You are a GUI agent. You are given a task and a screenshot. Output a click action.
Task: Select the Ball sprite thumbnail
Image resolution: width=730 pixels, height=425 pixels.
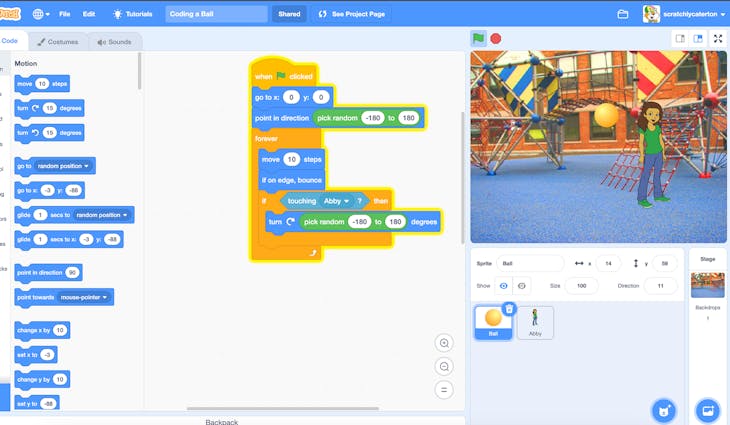click(493, 322)
